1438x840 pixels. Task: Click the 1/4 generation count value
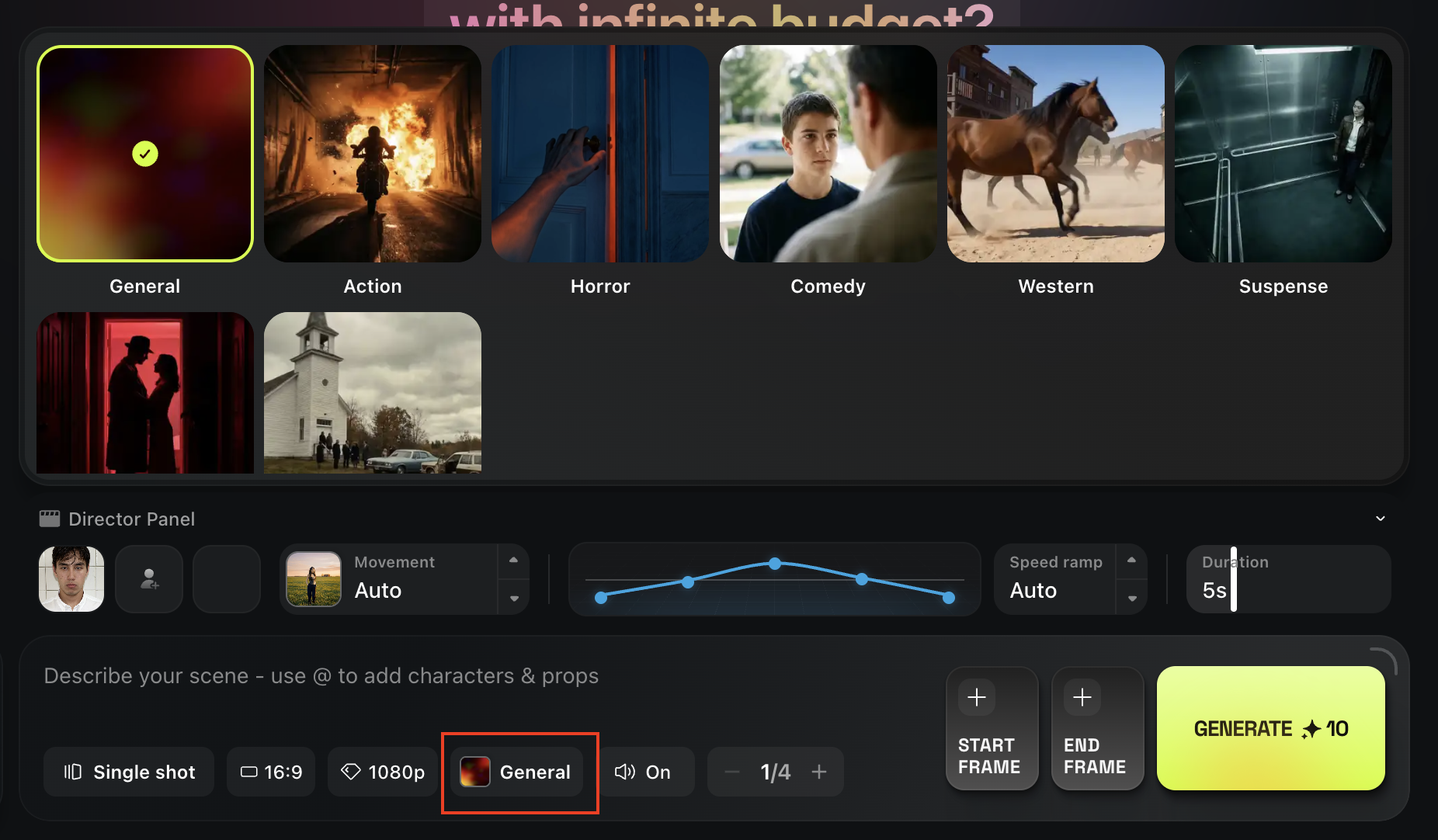pyautogui.click(x=775, y=772)
